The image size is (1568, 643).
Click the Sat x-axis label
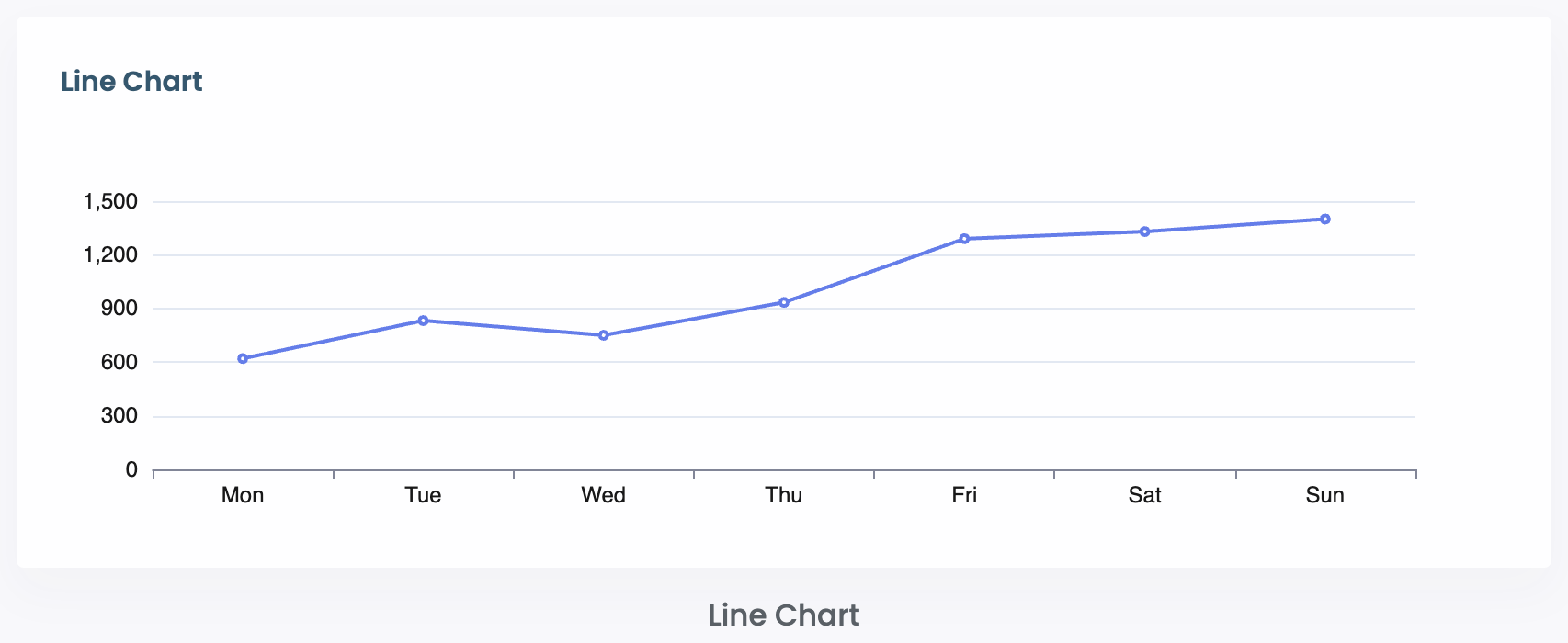(x=1144, y=495)
